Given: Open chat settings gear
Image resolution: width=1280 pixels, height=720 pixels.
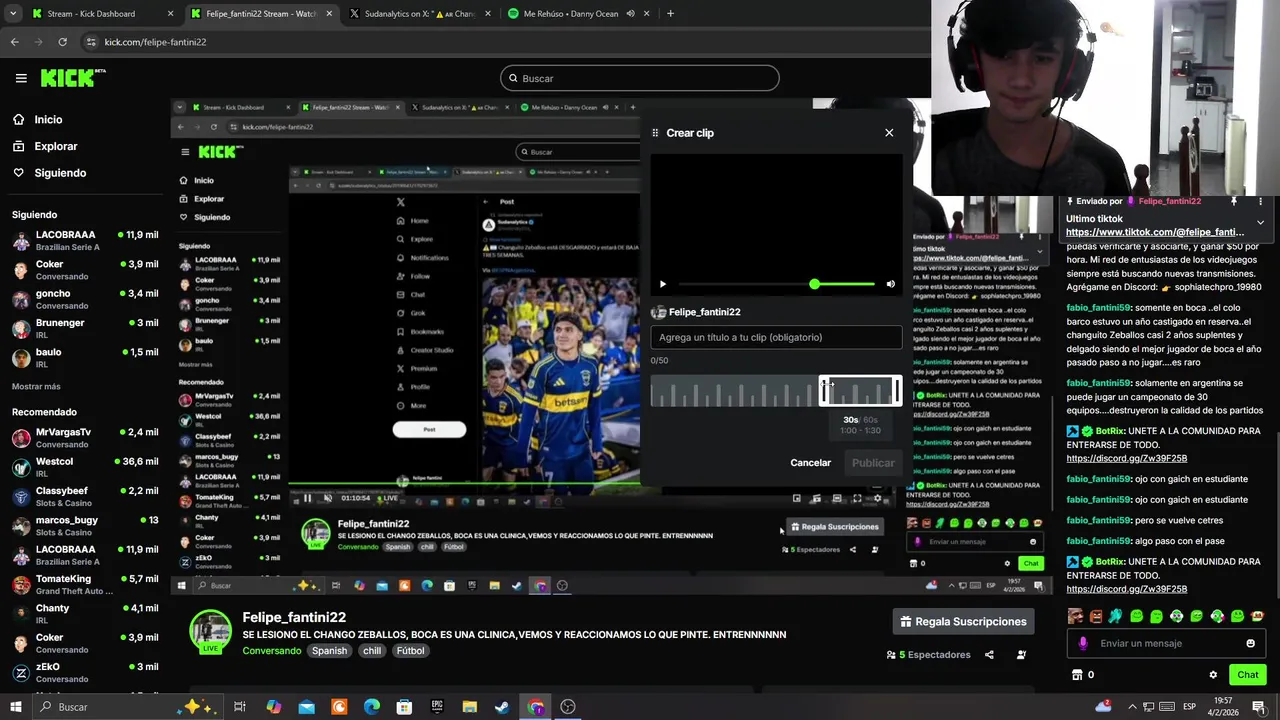Looking at the screenshot, I should click(1213, 675).
